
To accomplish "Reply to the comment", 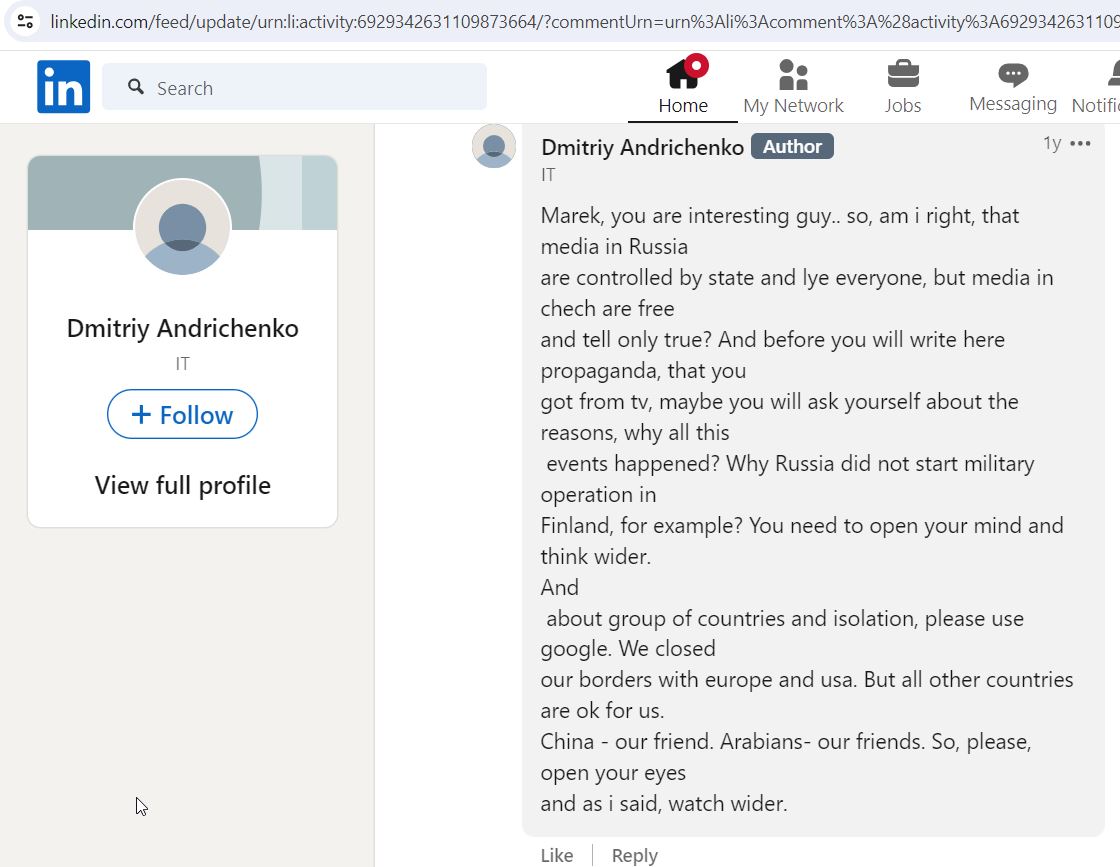I will [x=634, y=855].
